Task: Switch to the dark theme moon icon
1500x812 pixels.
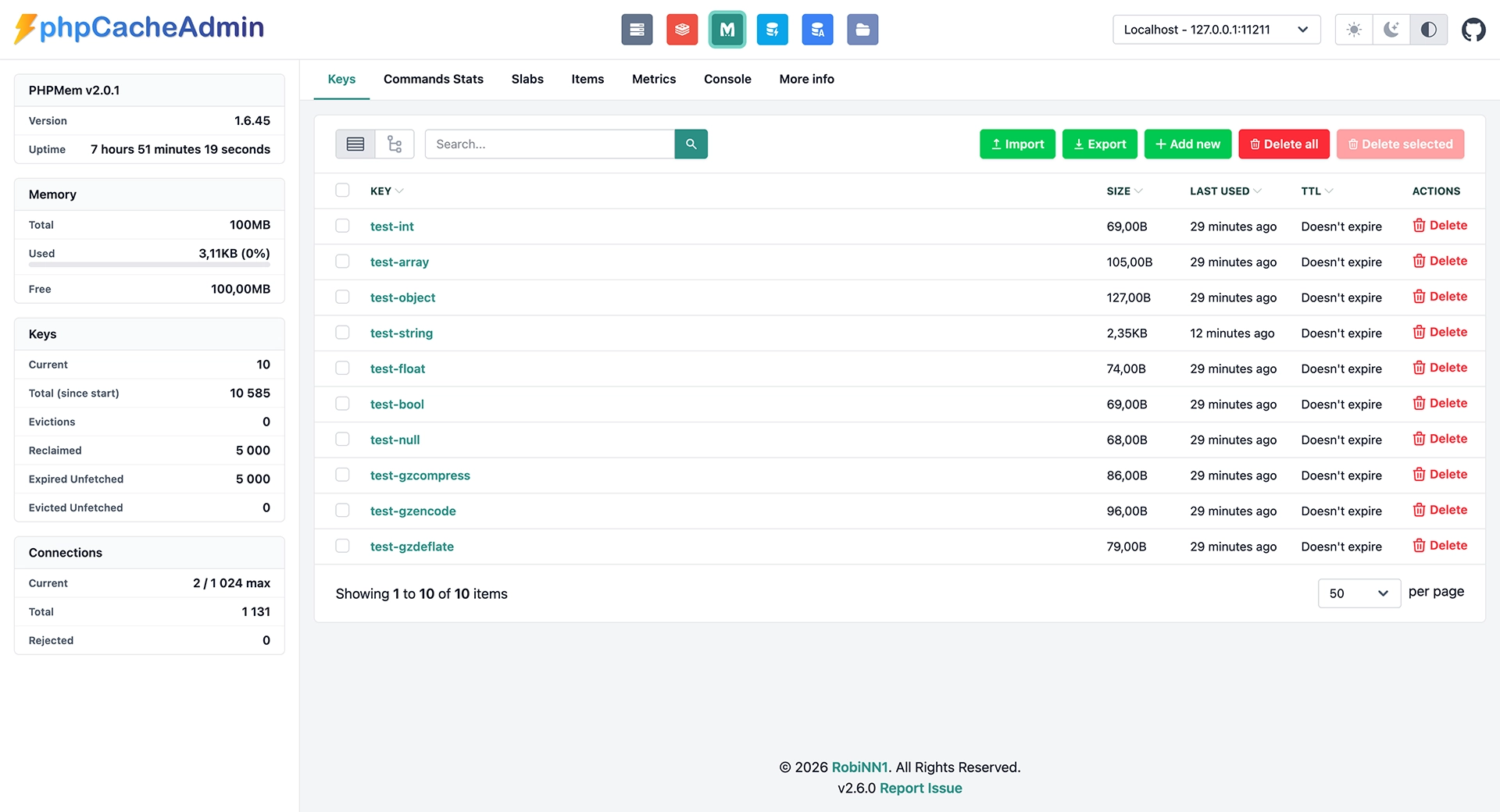Action: click(x=1391, y=30)
